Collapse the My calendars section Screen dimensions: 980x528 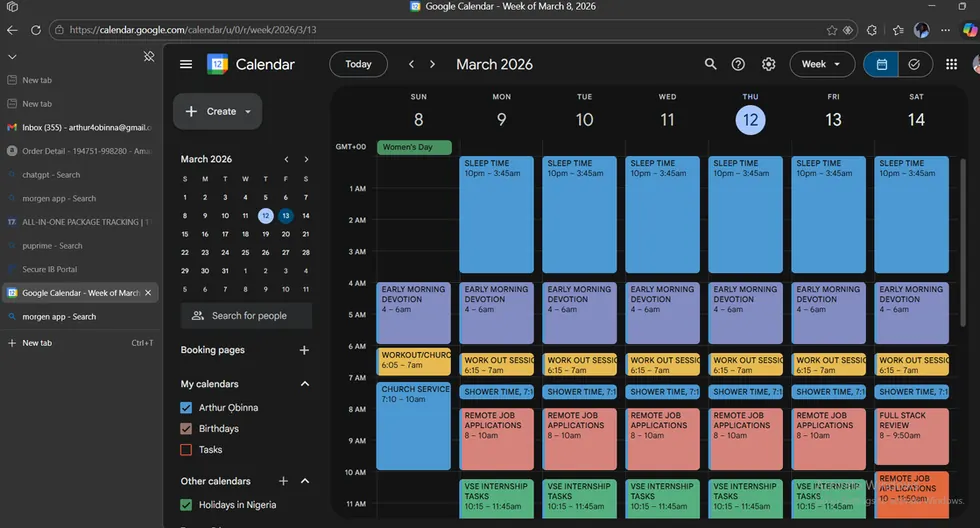coord(305,384)
